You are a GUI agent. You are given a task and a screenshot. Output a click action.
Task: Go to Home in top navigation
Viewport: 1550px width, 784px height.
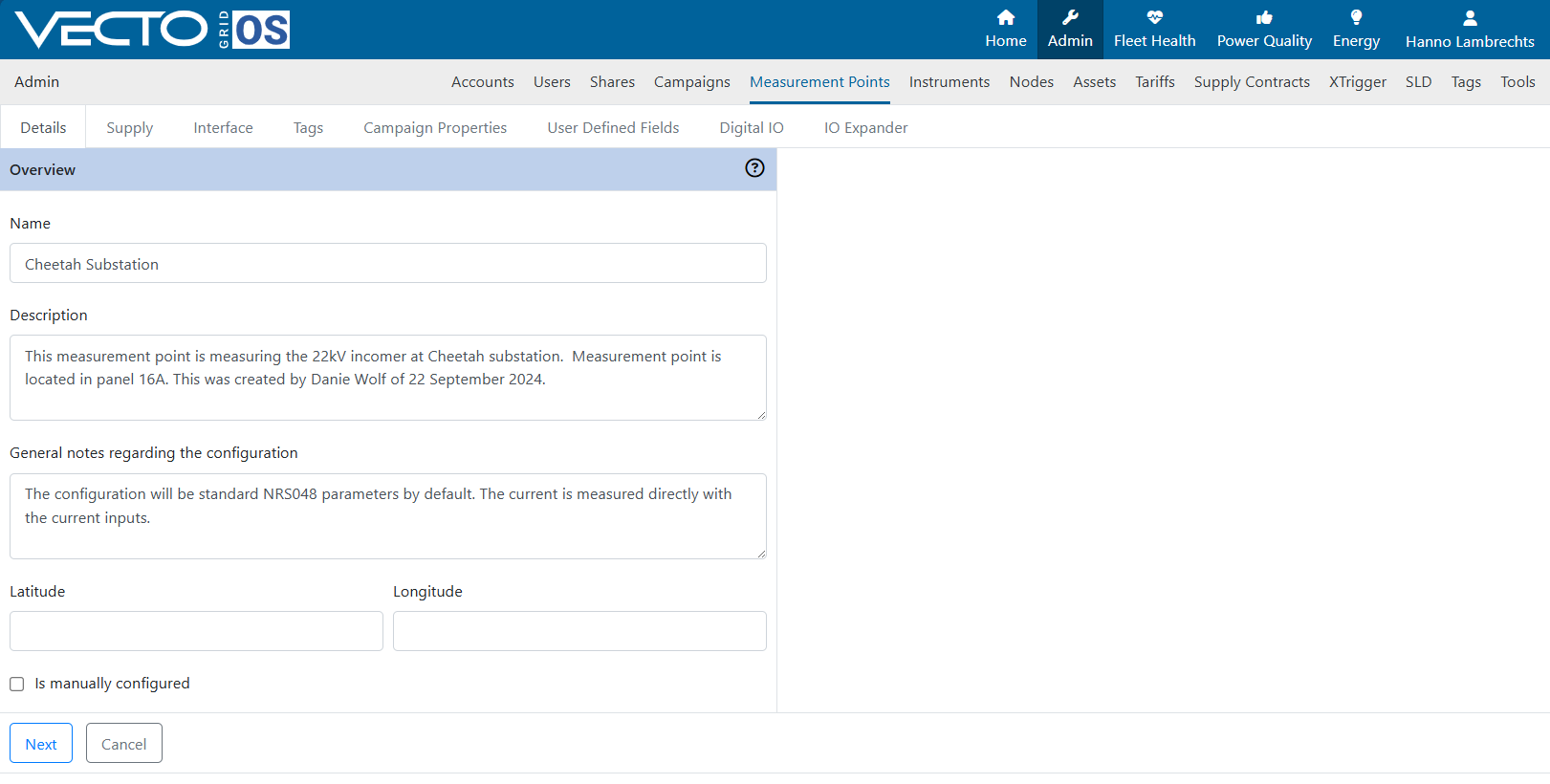coord(1005,30)
